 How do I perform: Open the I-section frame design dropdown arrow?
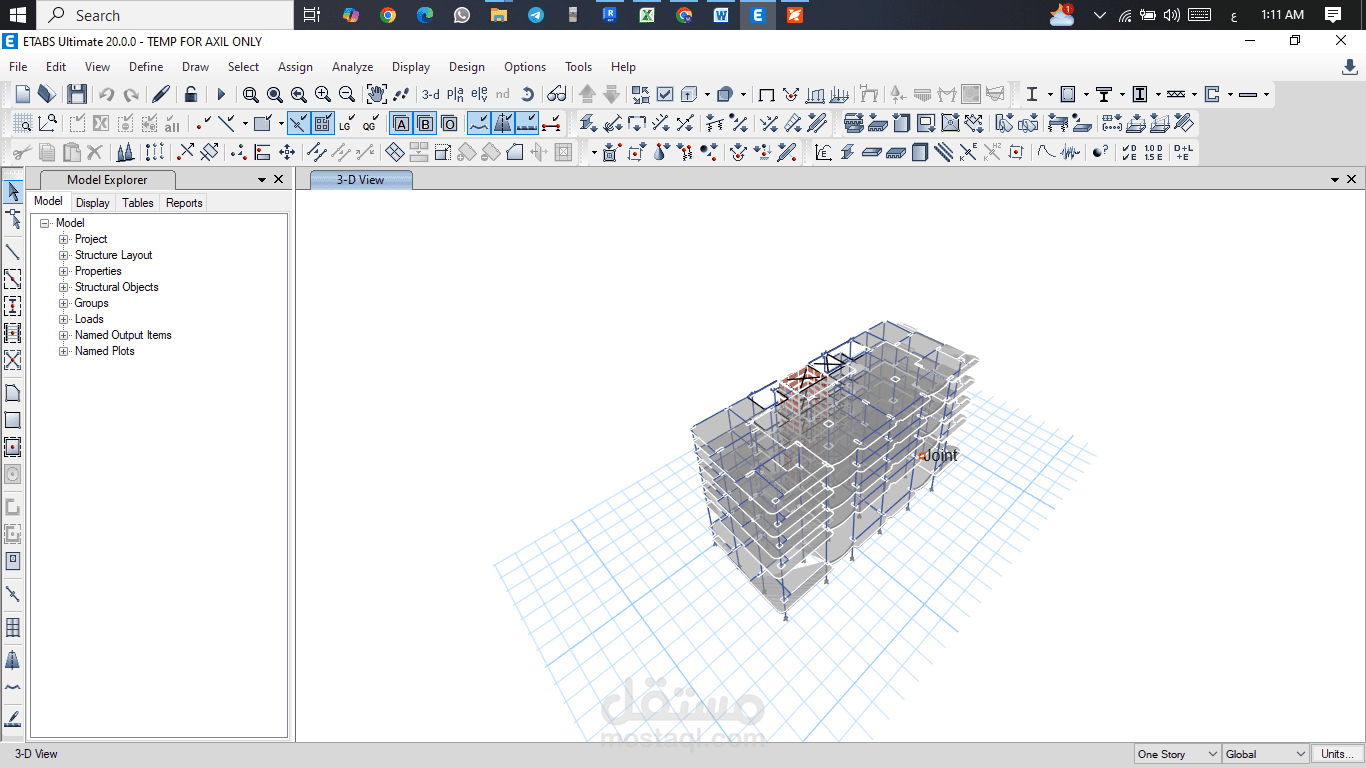pyautogui.click(x=1050, y=94)
